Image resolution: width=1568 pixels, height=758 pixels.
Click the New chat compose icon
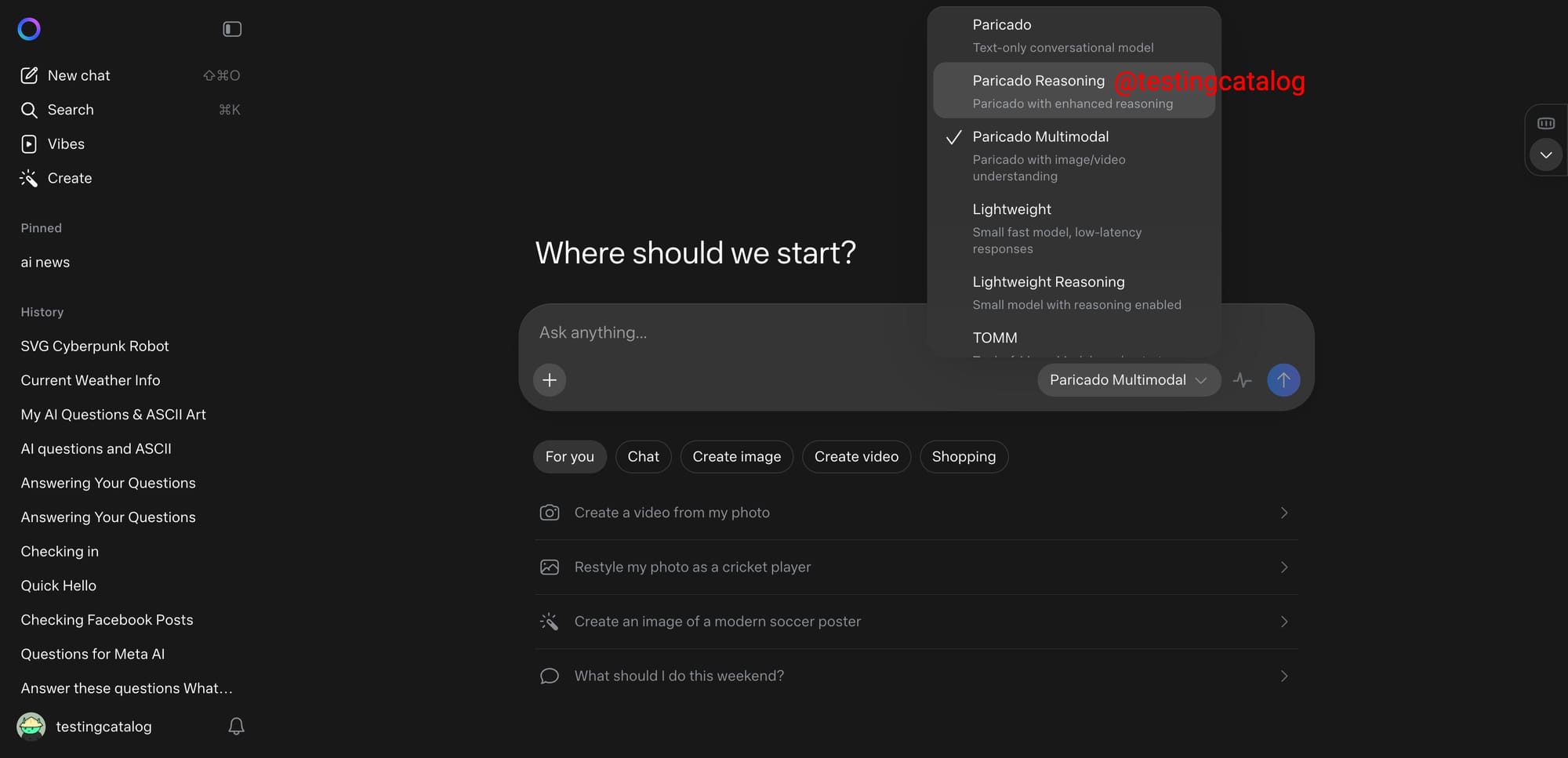(x=29, y=75)
